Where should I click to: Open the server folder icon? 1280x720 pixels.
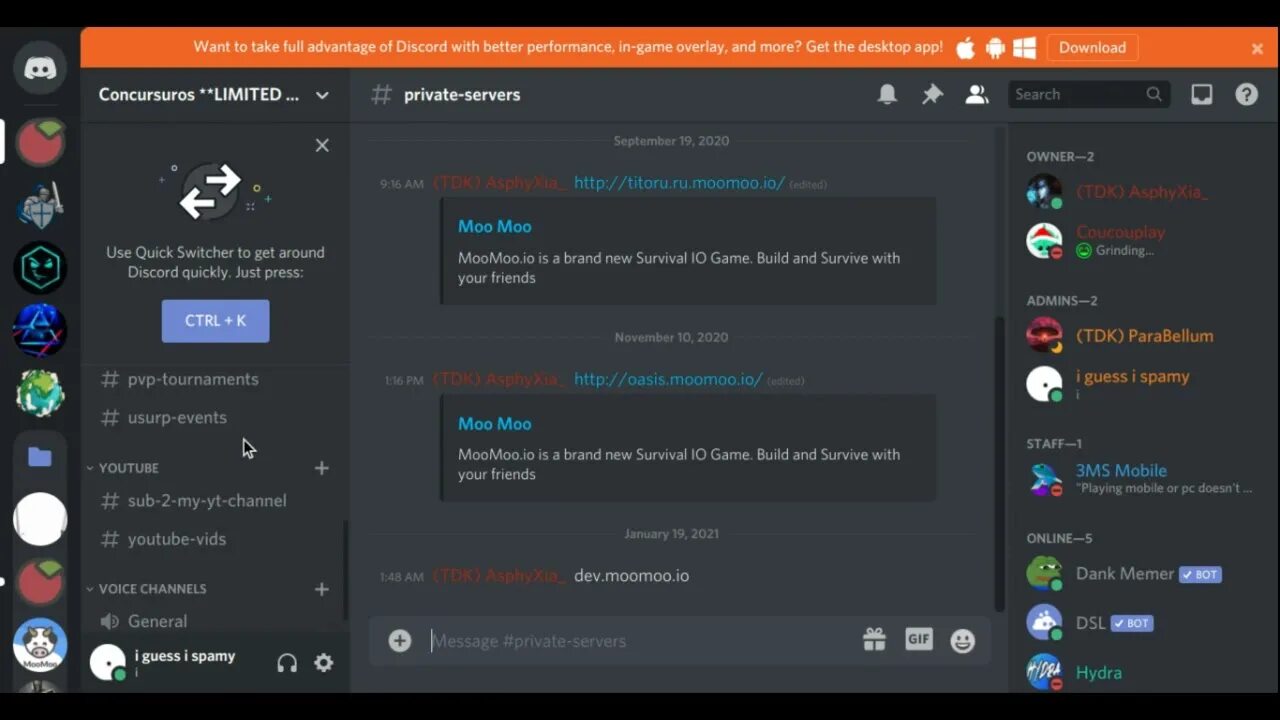[x=40, y=457]
